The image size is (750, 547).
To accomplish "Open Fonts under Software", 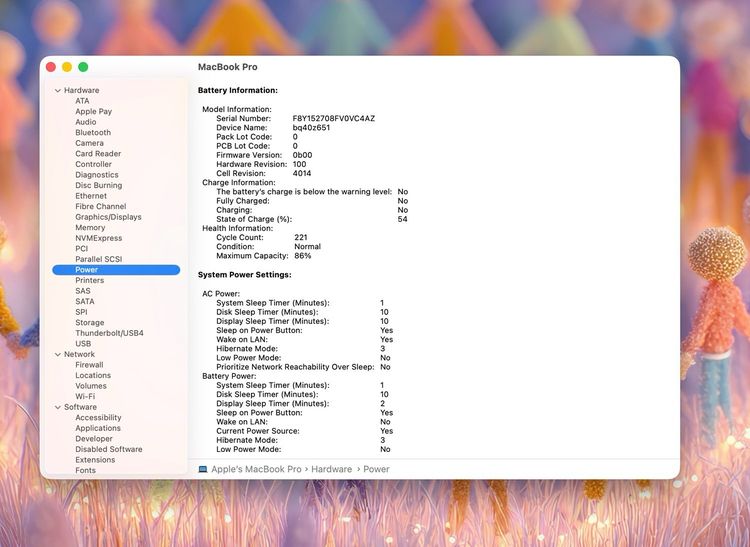I will [x=85, y=470].
